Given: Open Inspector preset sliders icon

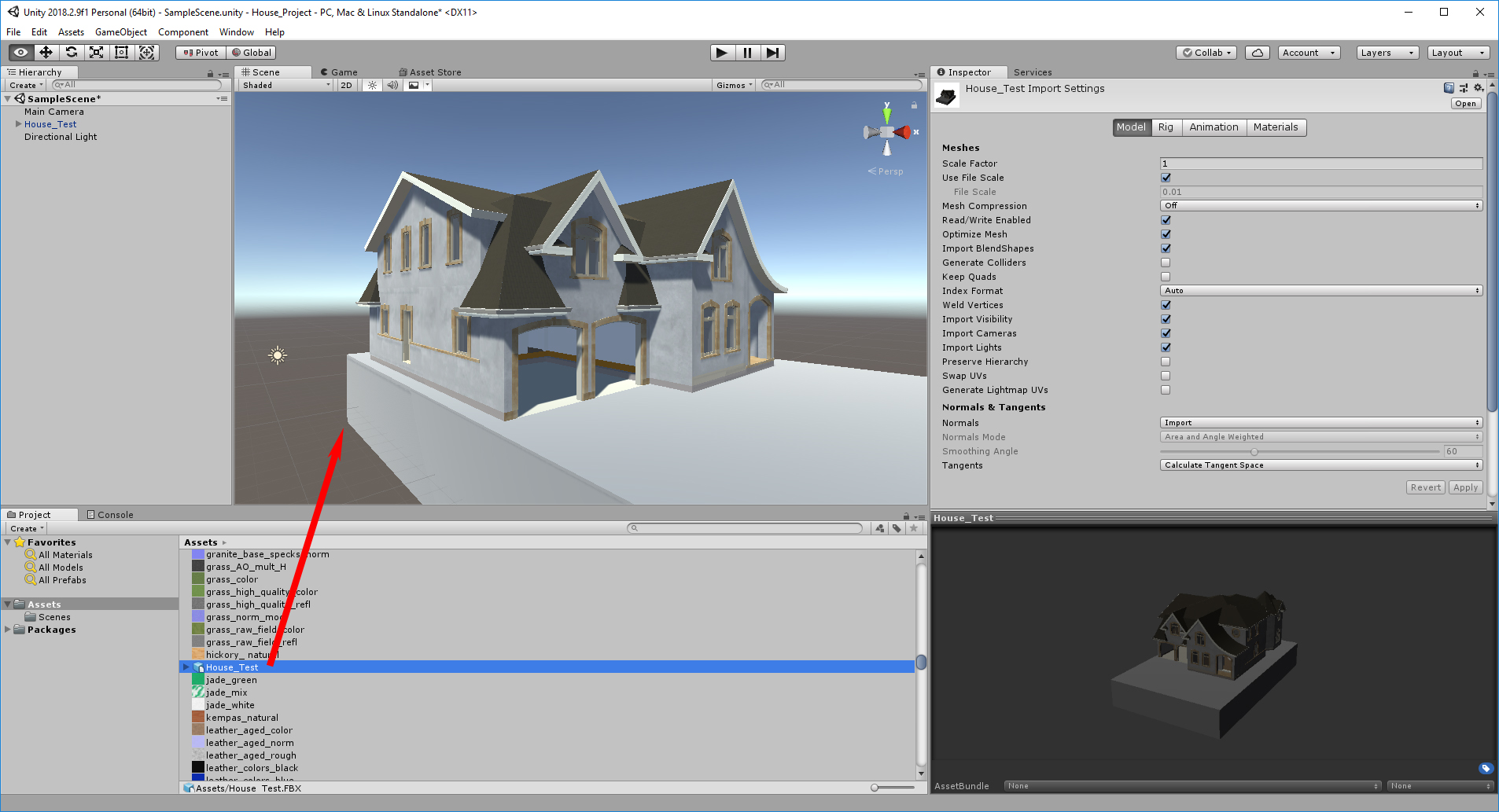Looking at the screenshot, I should click(1464, 88).
